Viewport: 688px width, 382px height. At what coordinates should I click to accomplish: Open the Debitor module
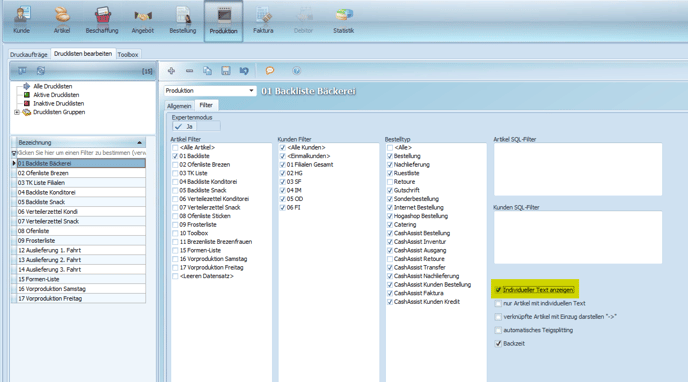[x=303, y=21]
